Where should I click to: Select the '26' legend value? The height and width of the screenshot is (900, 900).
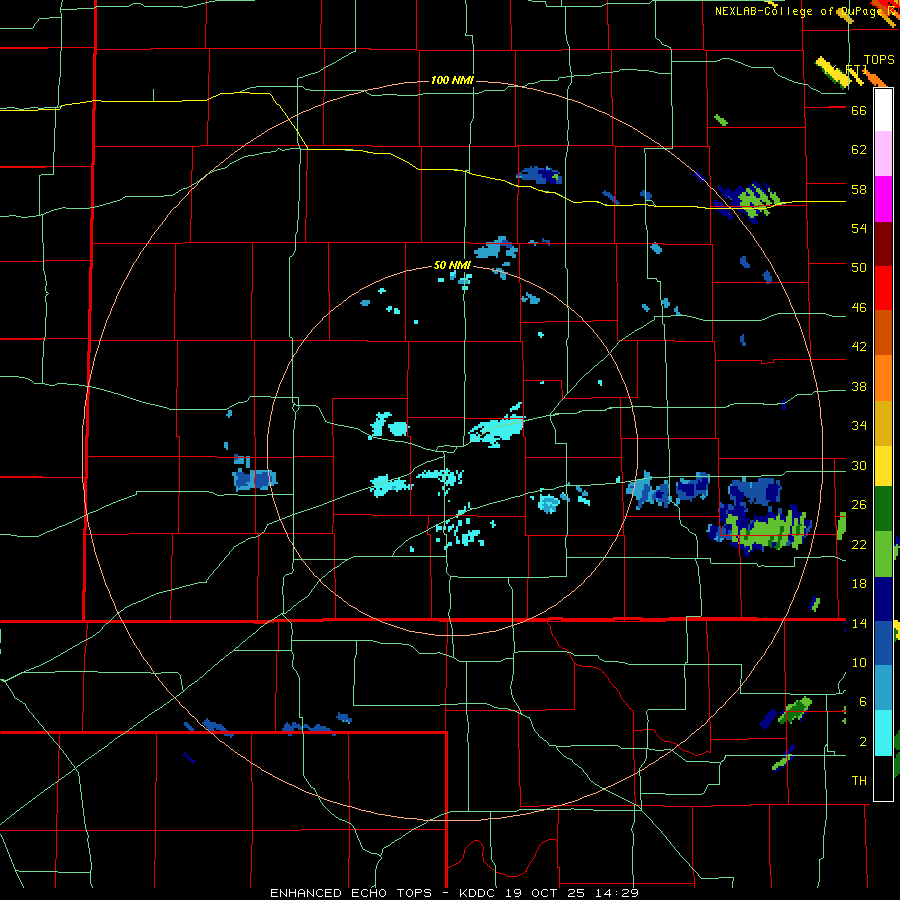point(859,505)
